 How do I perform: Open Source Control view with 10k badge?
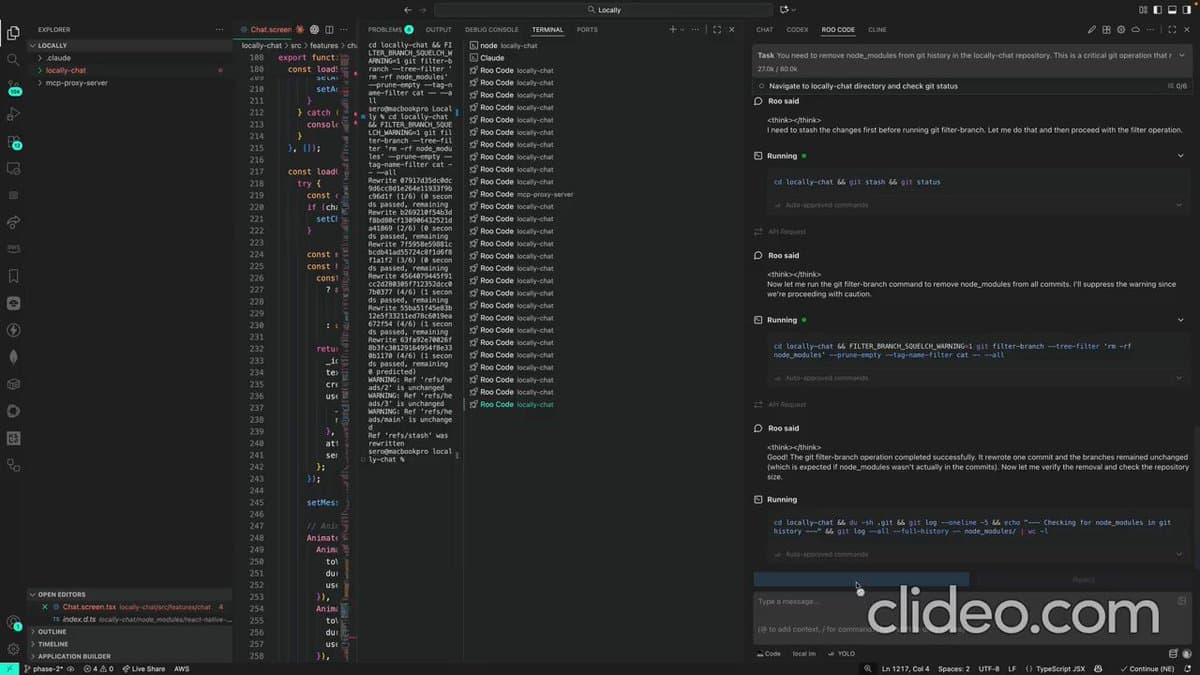(13, 88)
